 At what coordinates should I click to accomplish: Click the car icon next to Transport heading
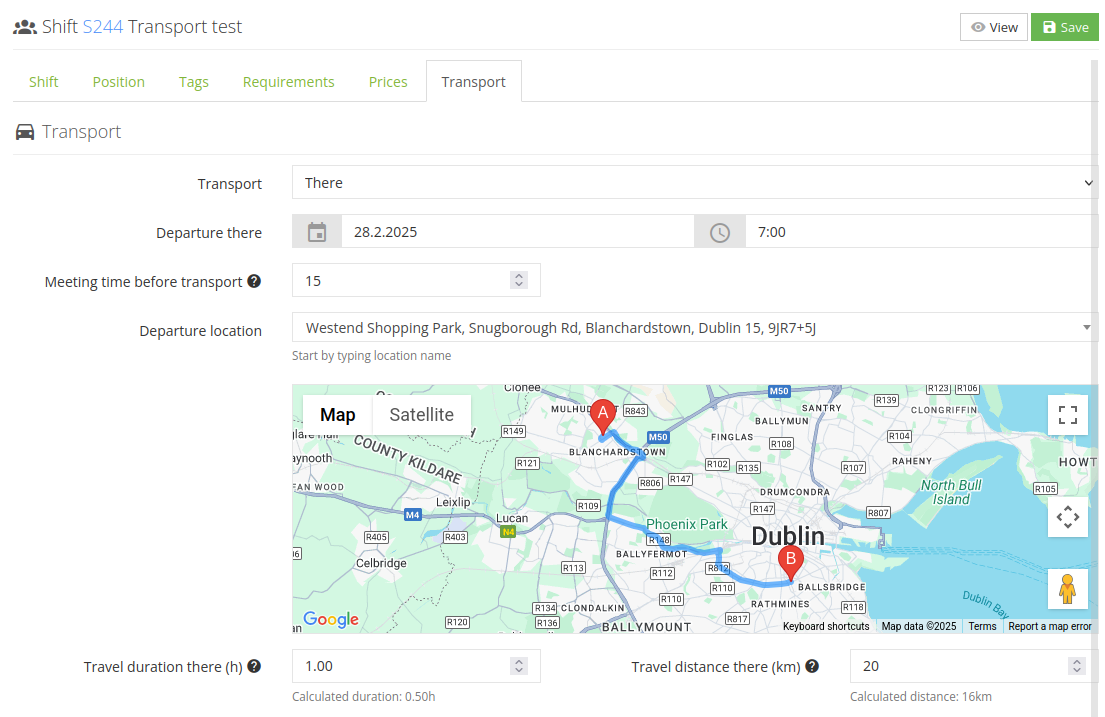click(x=25, y=132)
